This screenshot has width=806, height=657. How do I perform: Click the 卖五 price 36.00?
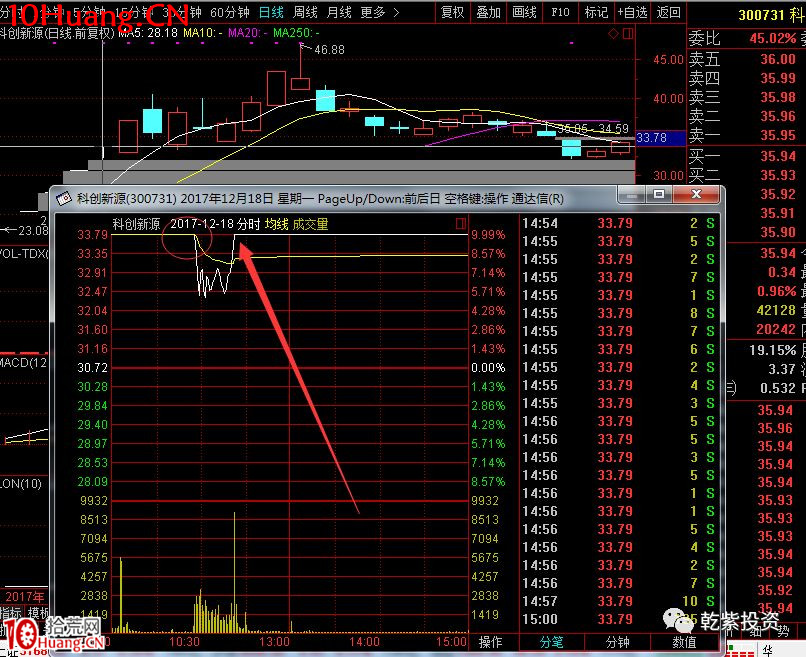click(778, 59)
